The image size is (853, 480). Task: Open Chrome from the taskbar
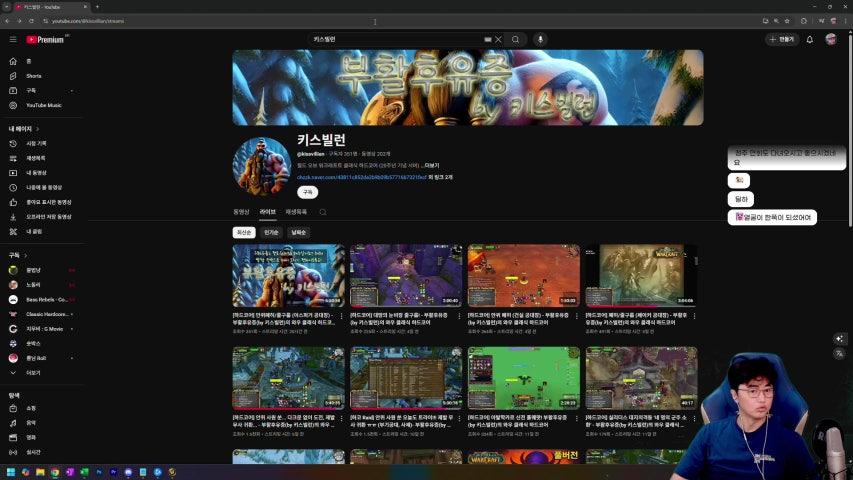55,472
